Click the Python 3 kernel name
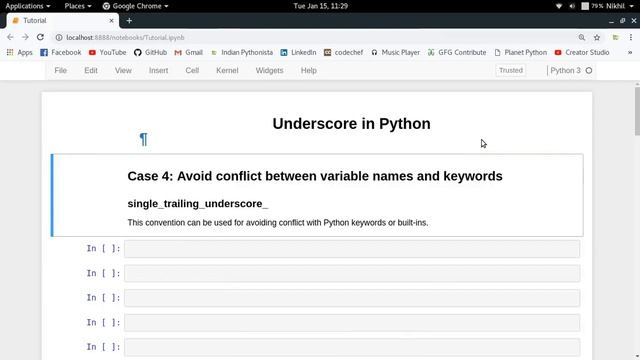The image size is (640, 360). pyautogui.click(x=565, y=70)
